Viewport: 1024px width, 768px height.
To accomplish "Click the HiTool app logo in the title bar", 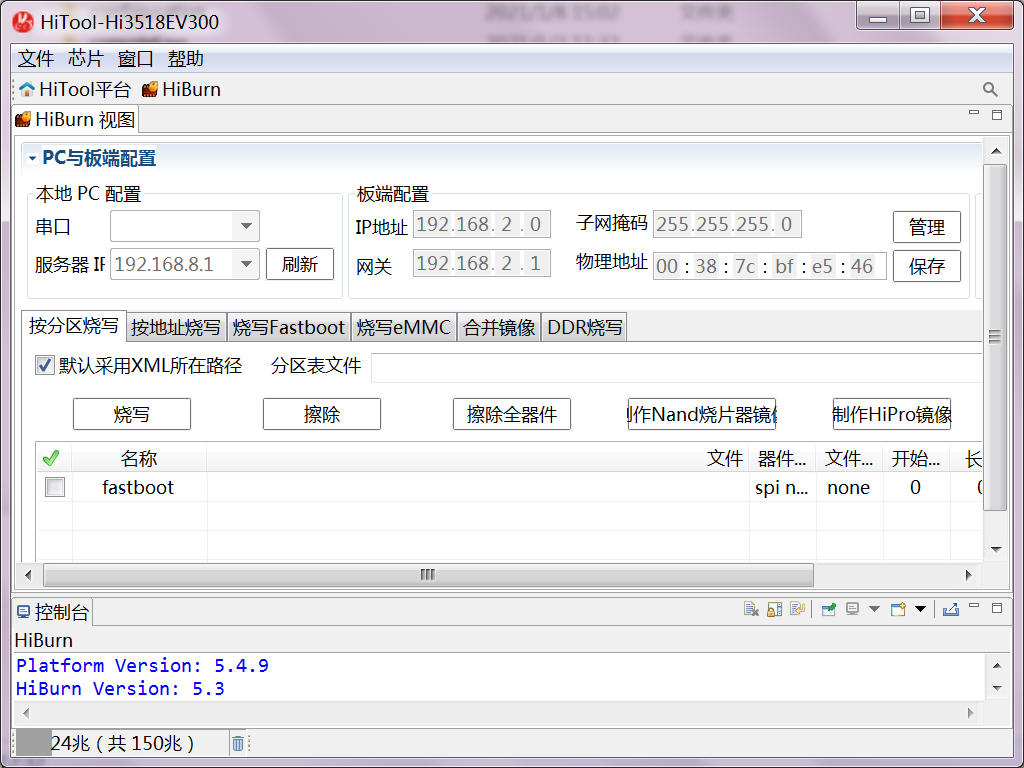I will (x=24, y=22).
